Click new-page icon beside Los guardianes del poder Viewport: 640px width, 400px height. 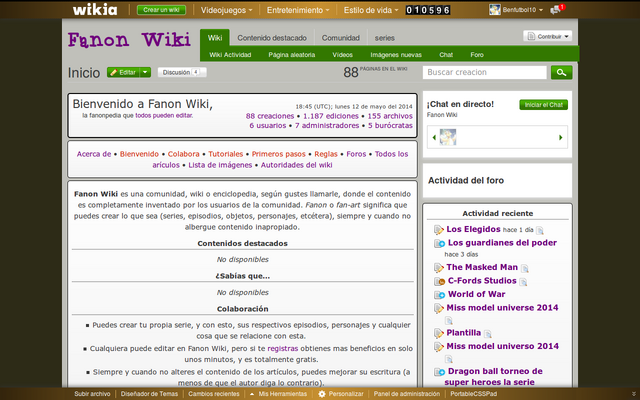(x=439, y=244)
